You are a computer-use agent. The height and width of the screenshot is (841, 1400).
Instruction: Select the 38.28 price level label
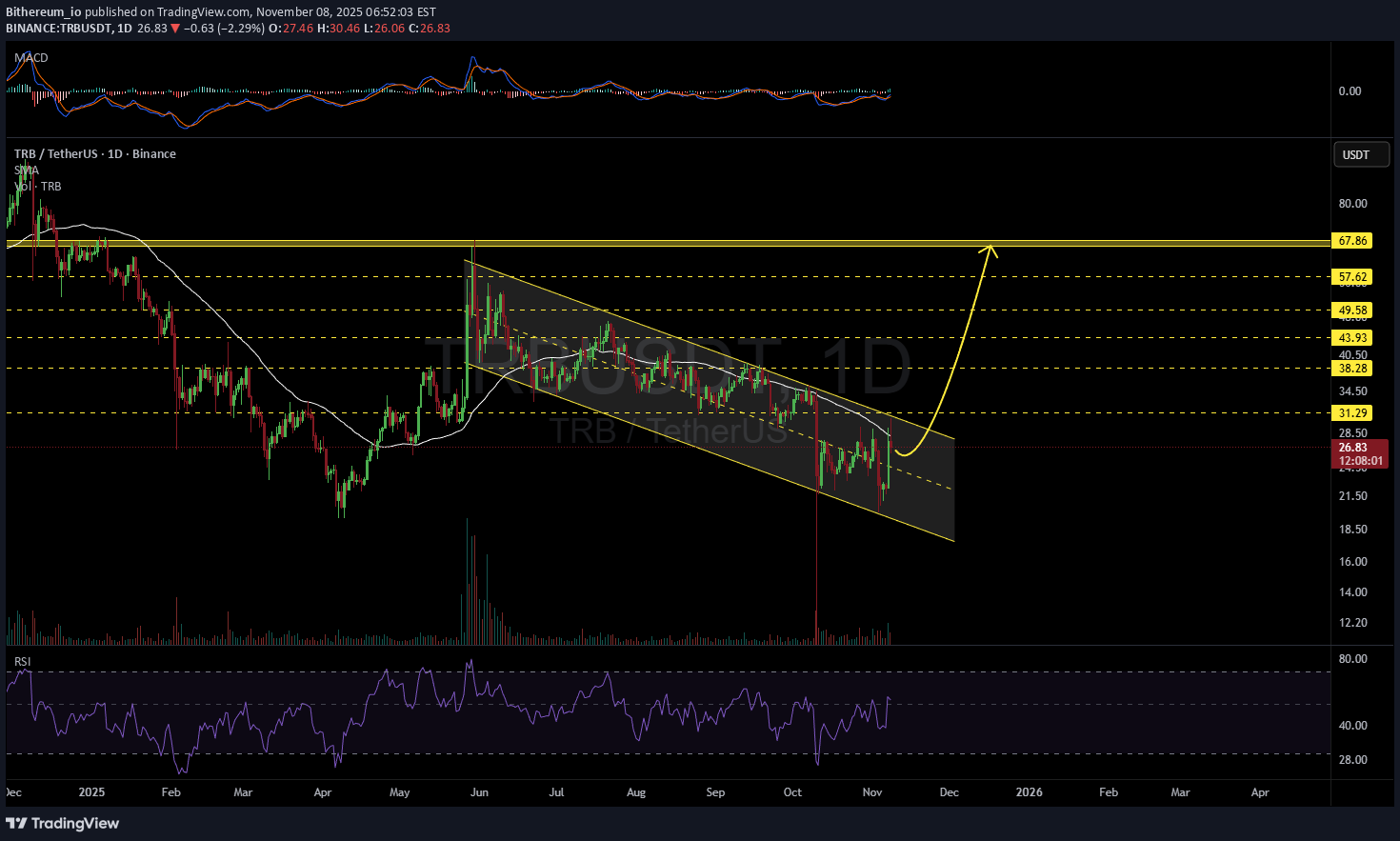coord(1352,369)
